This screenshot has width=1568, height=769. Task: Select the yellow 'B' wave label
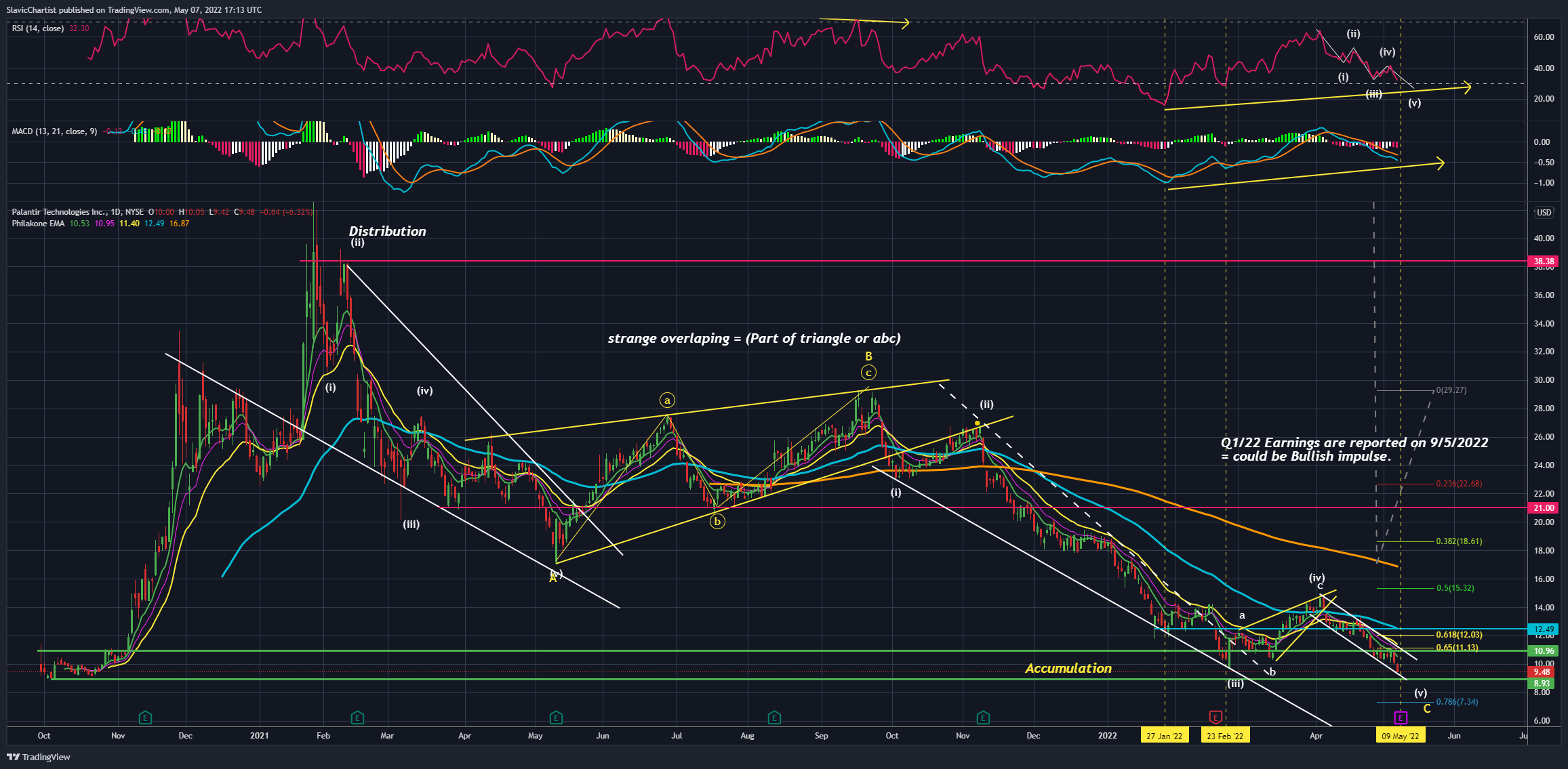pyautogui.click(x=868, y=356)
